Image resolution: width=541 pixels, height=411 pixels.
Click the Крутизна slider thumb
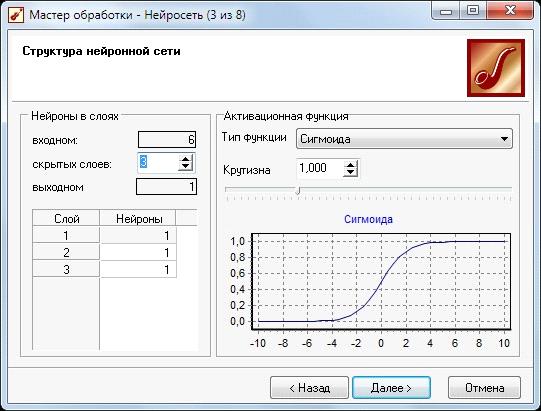pyautogui.click(x=298, y=190)
